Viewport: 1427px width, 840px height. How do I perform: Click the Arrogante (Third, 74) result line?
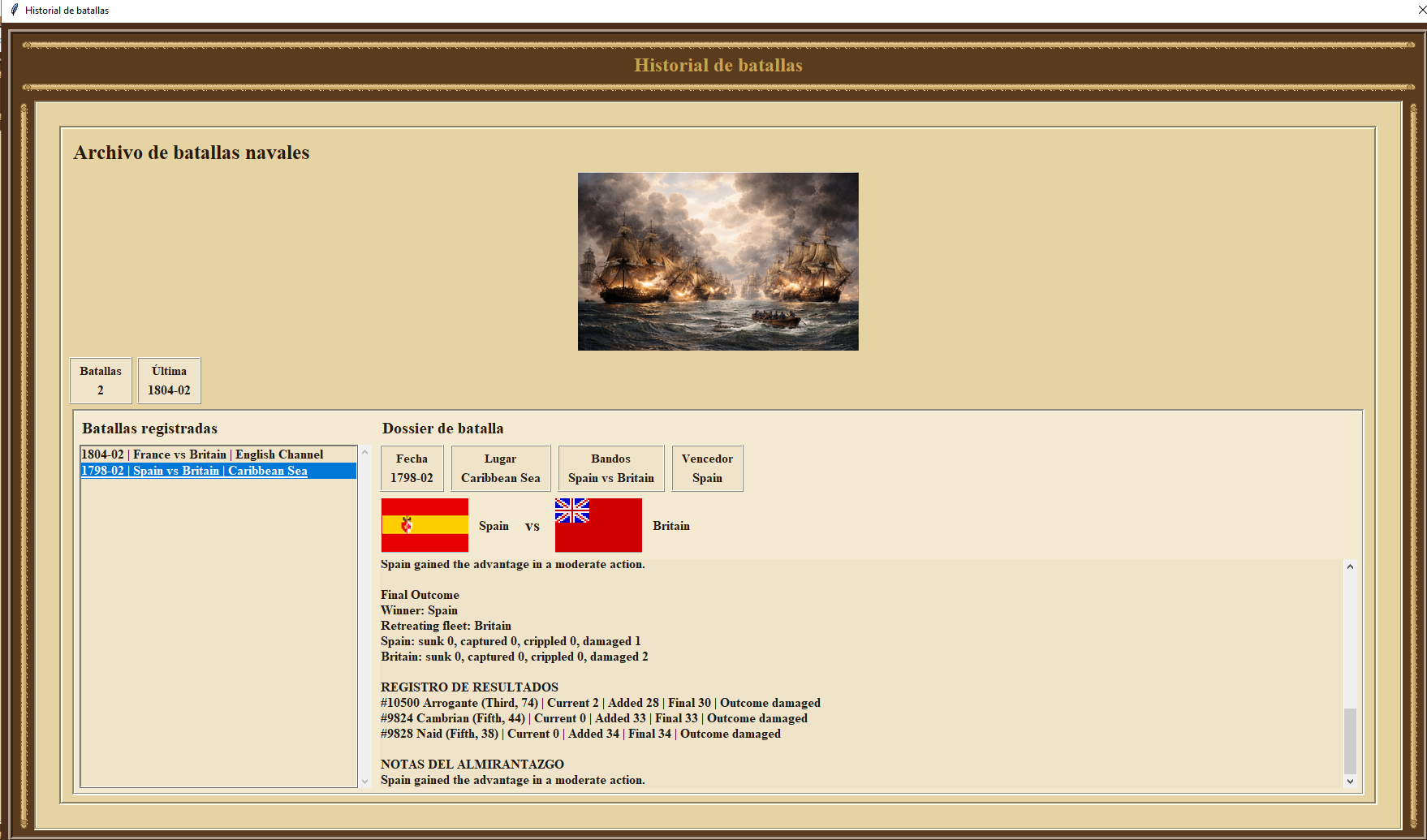[601, 703]
